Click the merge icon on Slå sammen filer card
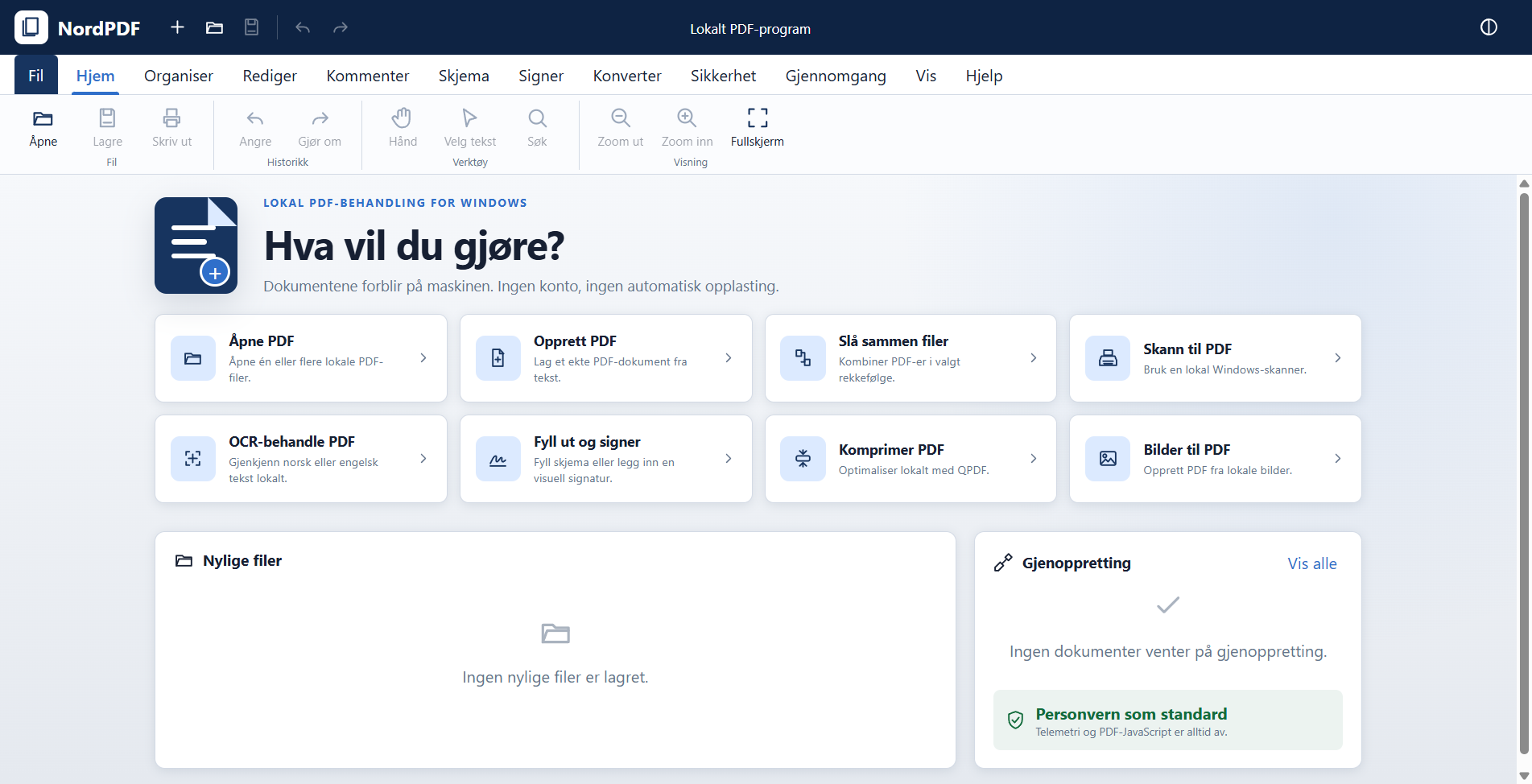Screen dimensions: 1532x784 pyautogui.click(x=803, y=358)
